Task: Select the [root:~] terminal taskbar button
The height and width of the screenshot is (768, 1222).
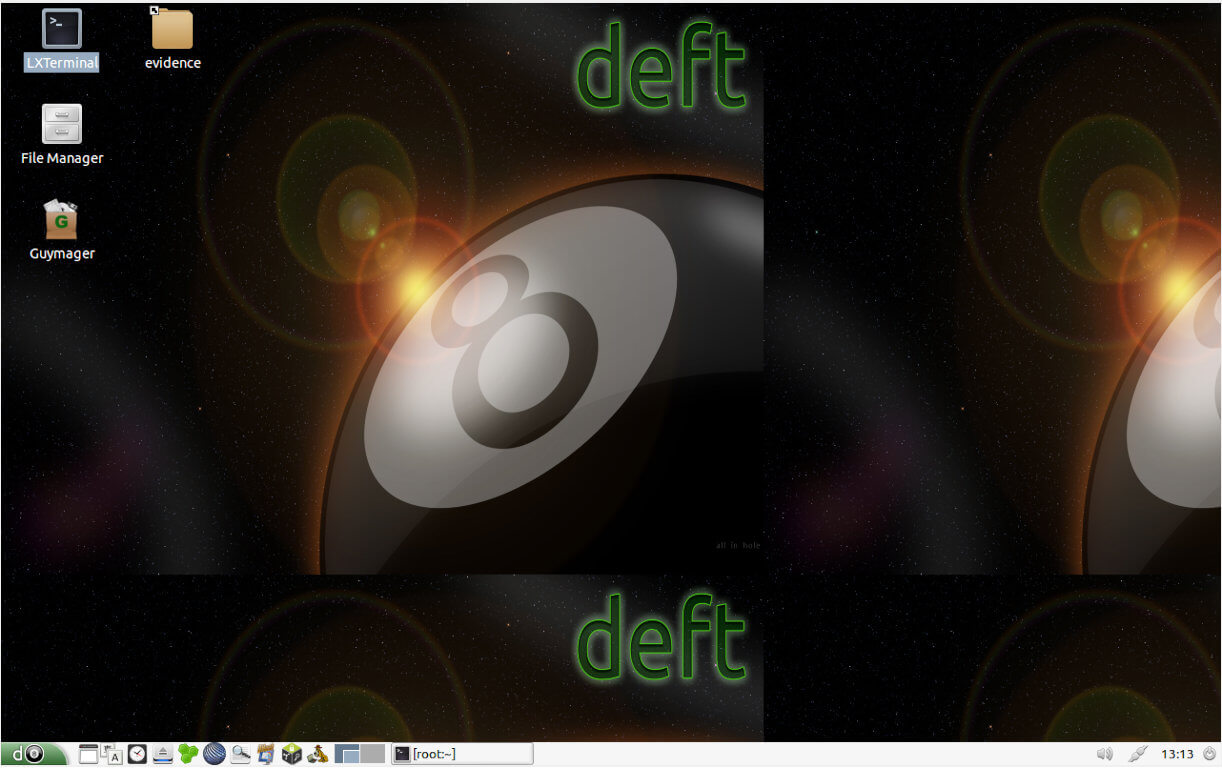Action: 461,754
